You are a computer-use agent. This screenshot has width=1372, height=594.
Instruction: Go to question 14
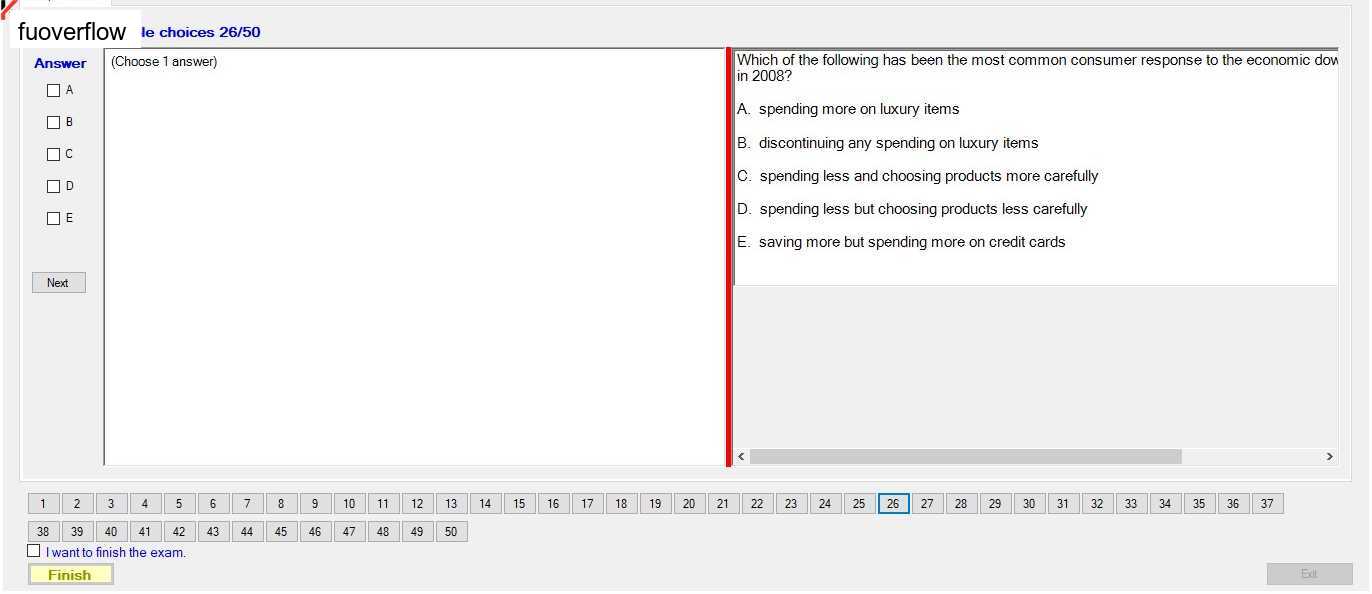pos(485,504)
